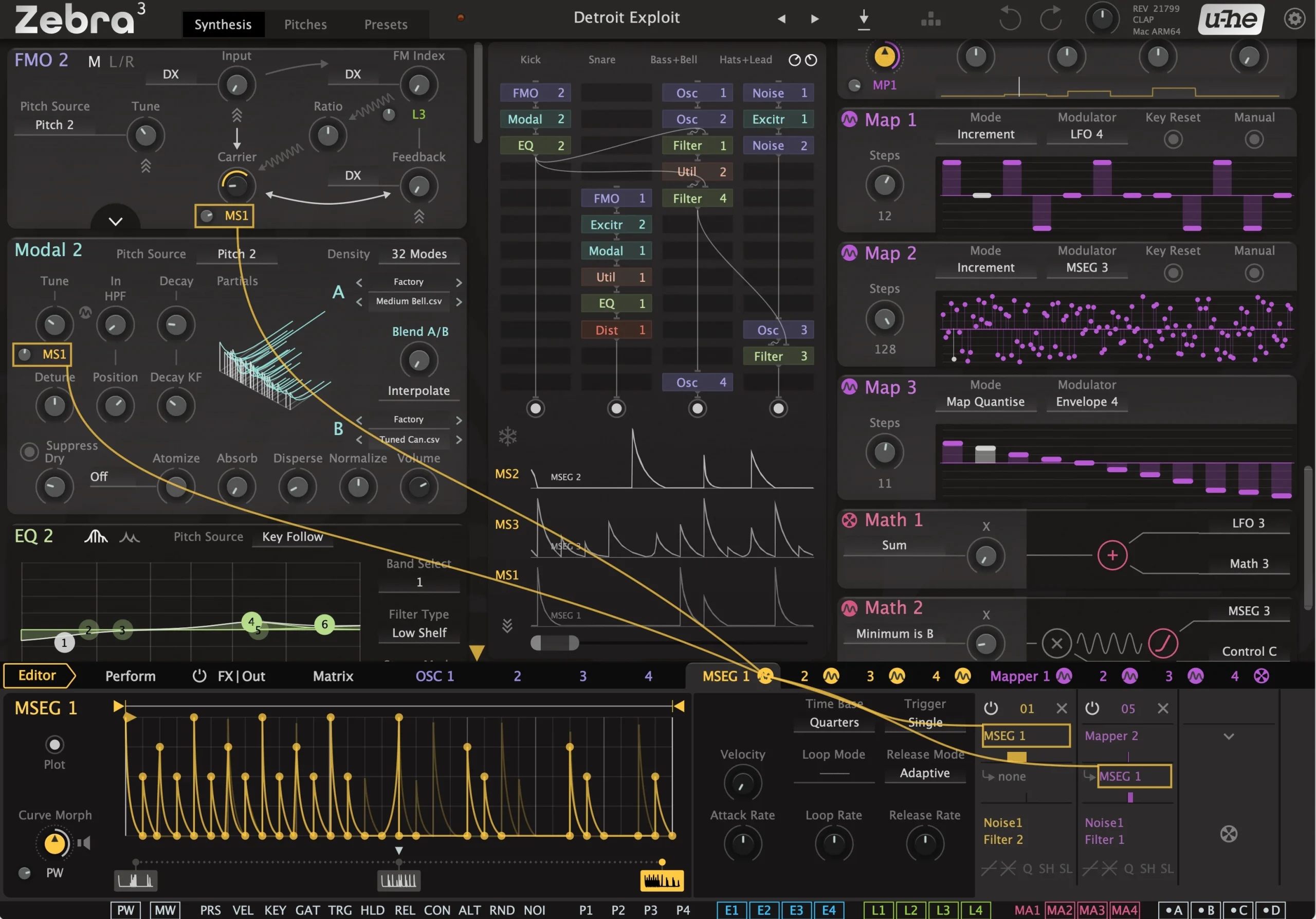Toggle power for matrix slot 01
Screen dimensions: 1316x919
(x=991, y=709)
